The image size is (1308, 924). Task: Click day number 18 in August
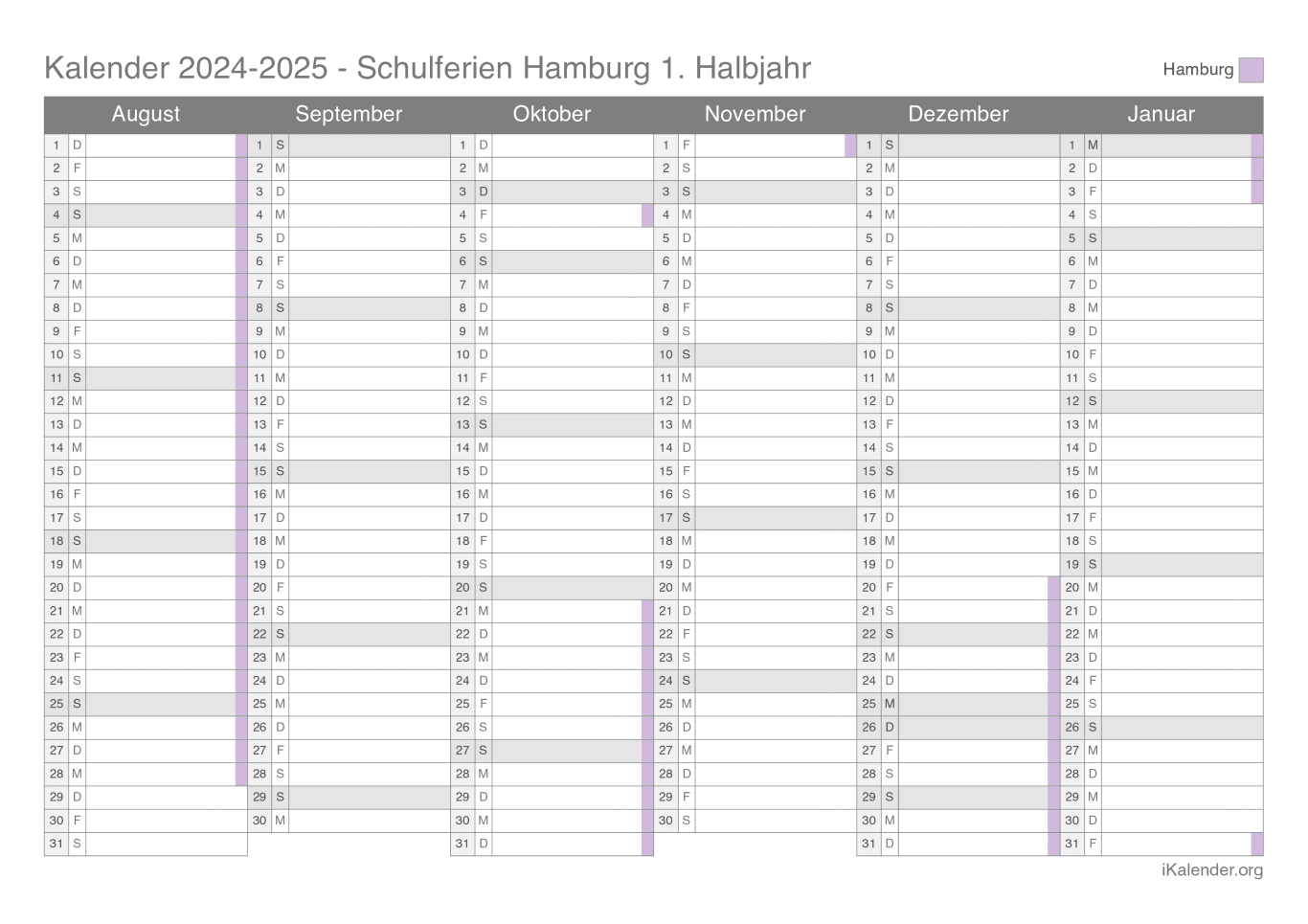[x=56, y=541]
